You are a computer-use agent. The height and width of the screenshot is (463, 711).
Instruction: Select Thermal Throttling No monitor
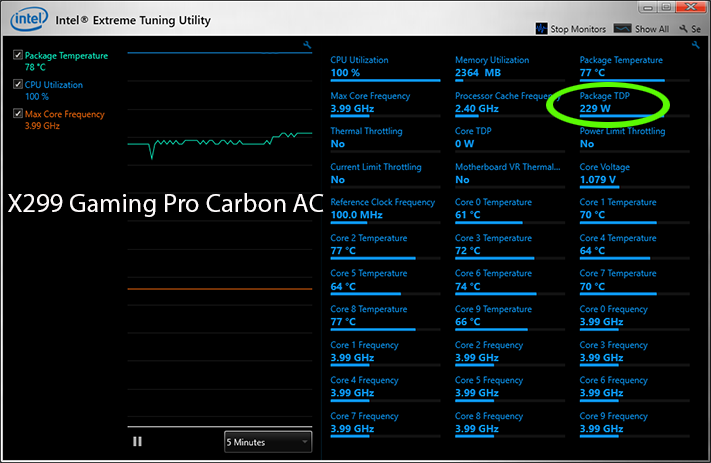[385, 138]
